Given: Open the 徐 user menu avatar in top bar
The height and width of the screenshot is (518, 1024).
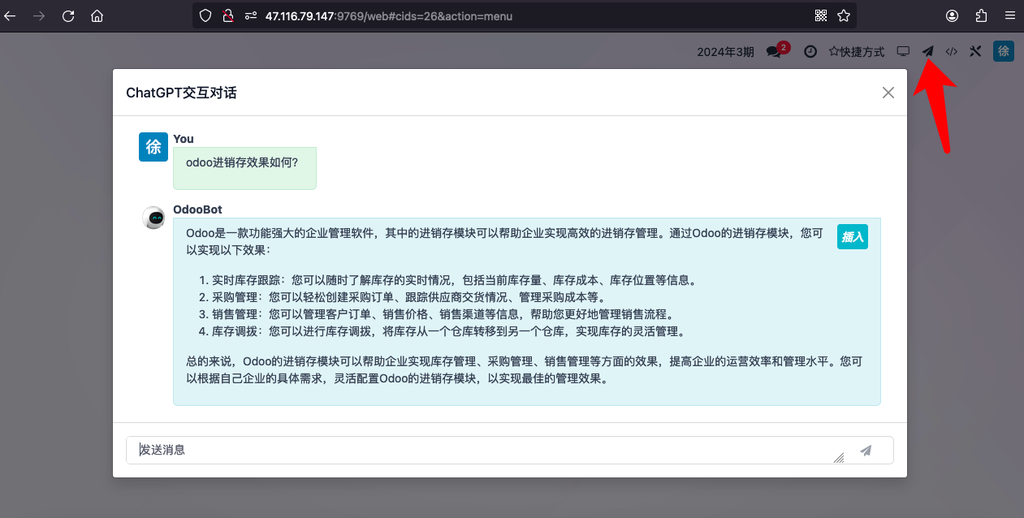Looking at the screenshot, I should pos(1003,51).
